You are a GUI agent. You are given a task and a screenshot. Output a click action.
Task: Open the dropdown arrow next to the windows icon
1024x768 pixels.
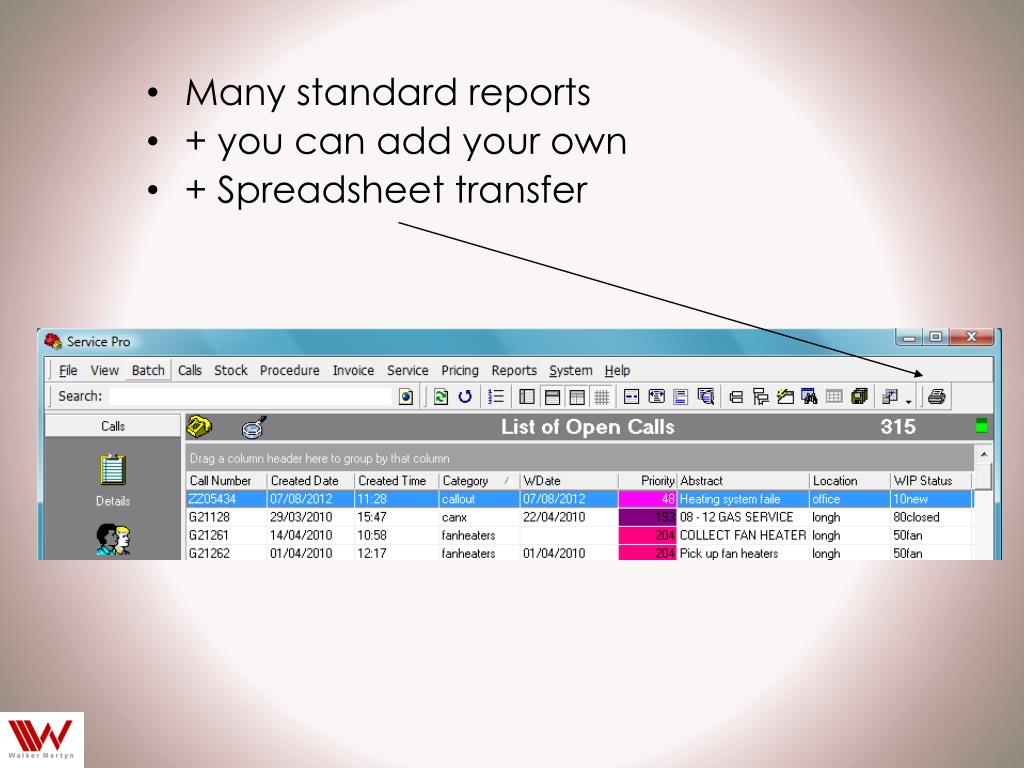909,399
